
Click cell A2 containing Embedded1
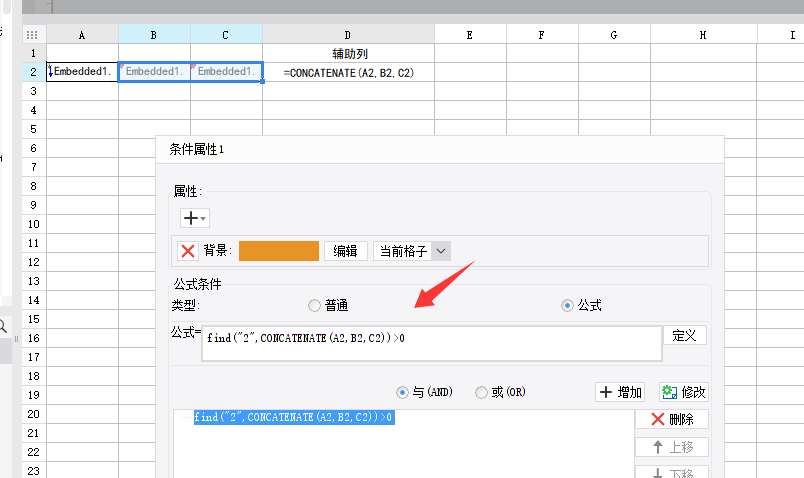pos(82,72)
